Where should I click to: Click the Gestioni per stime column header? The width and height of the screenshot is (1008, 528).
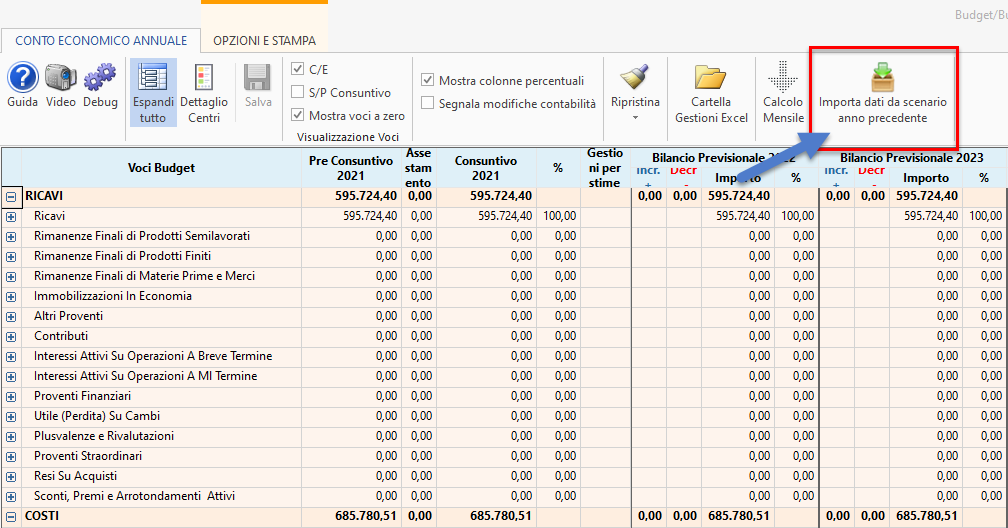605,168
